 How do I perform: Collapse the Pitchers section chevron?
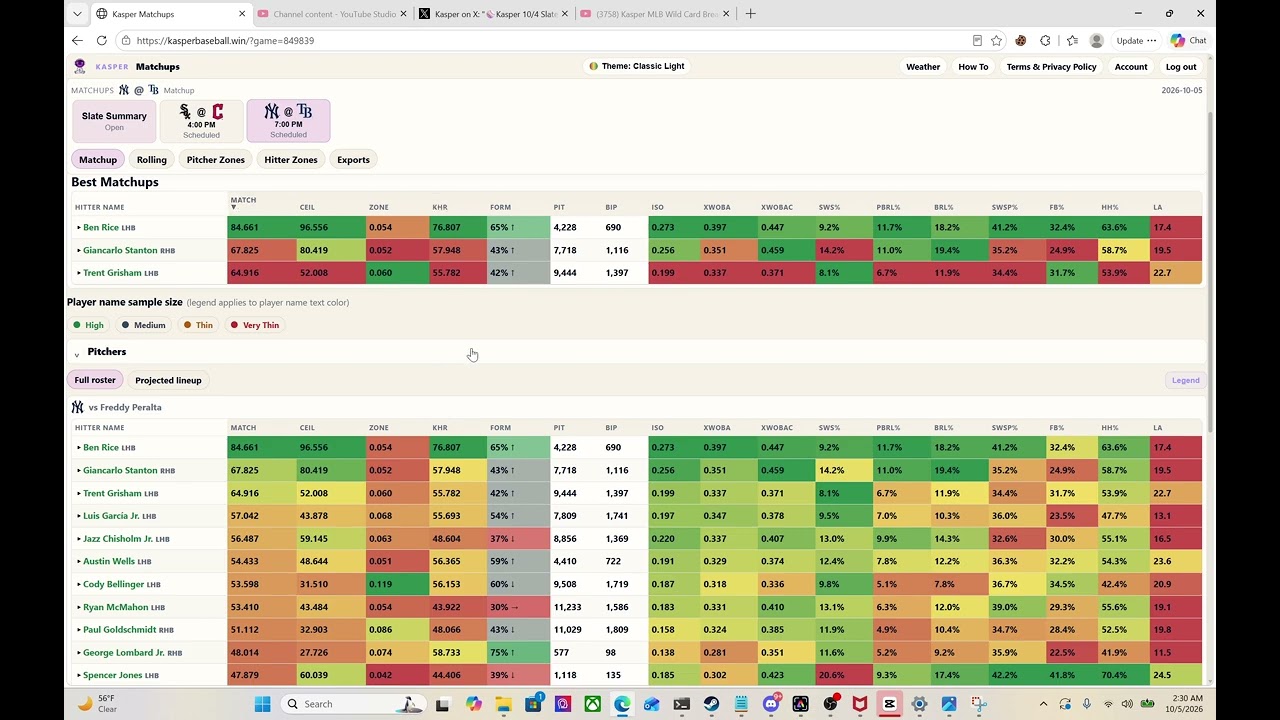[x=77, y=353]
